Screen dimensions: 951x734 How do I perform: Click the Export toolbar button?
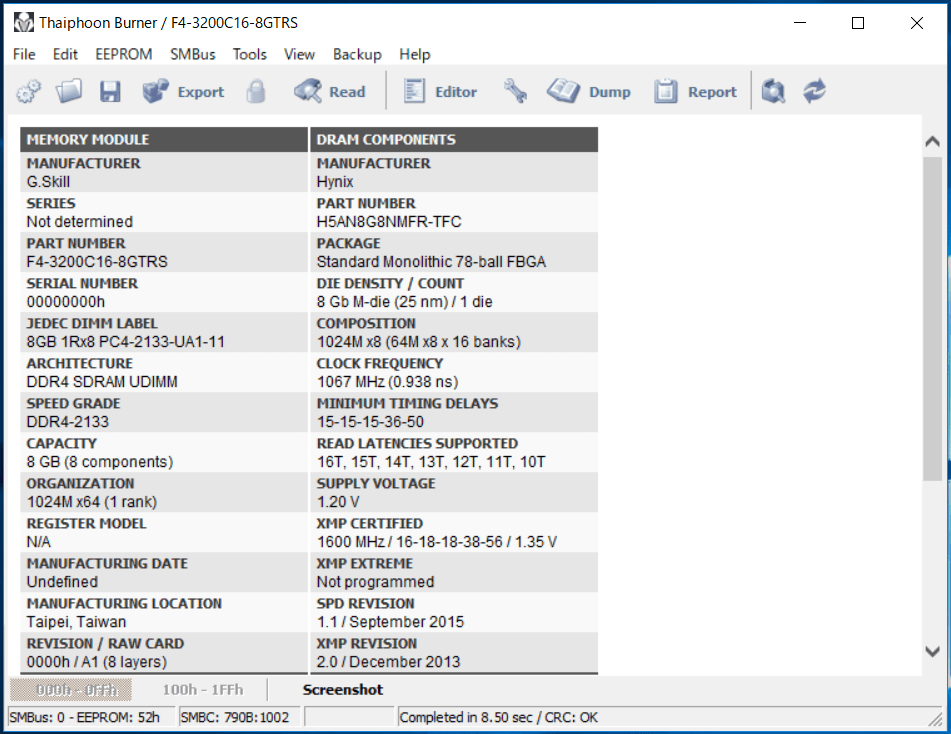183,92
